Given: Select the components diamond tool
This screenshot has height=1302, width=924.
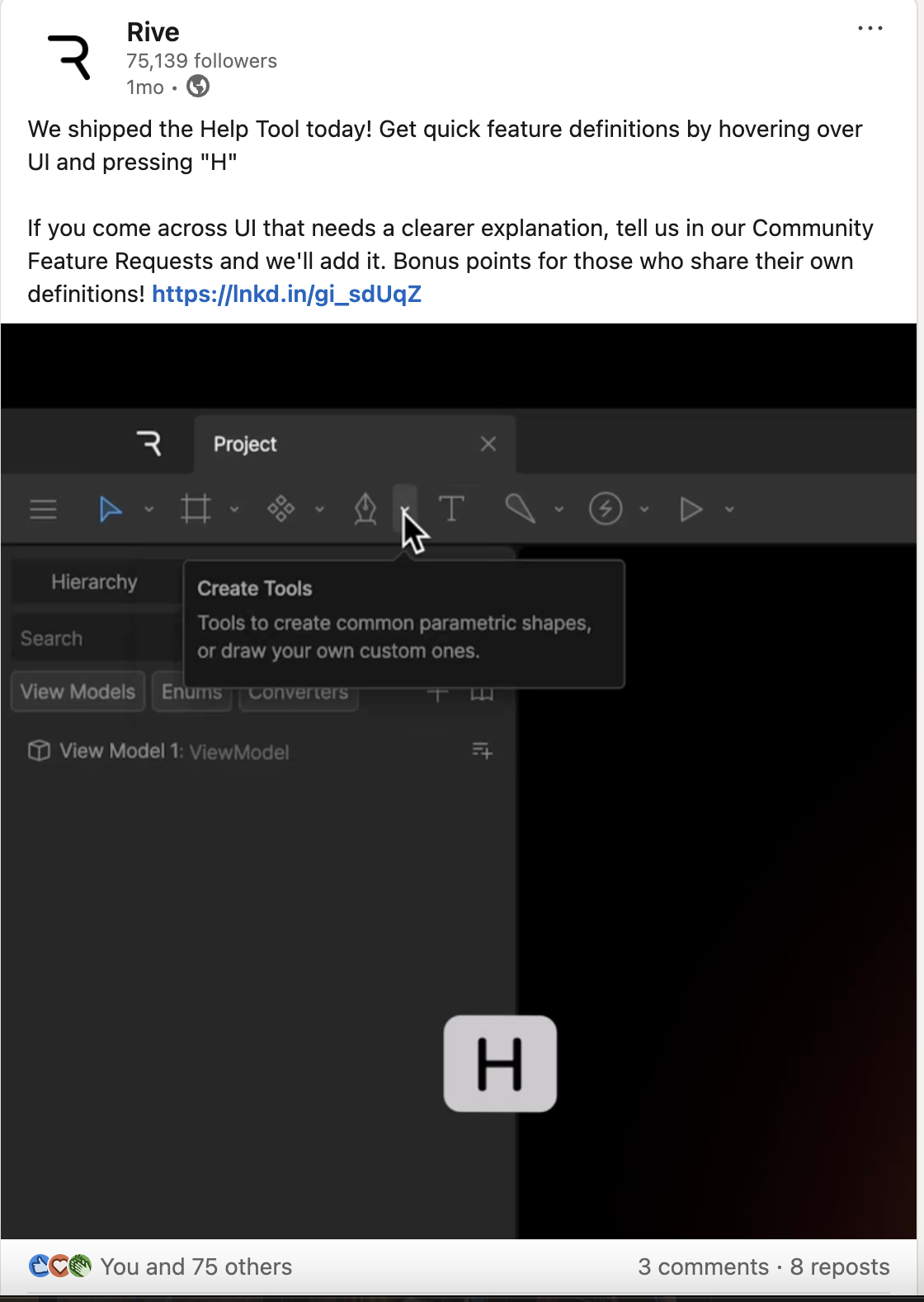Looking at the screenshot, I should pos(280,509).
